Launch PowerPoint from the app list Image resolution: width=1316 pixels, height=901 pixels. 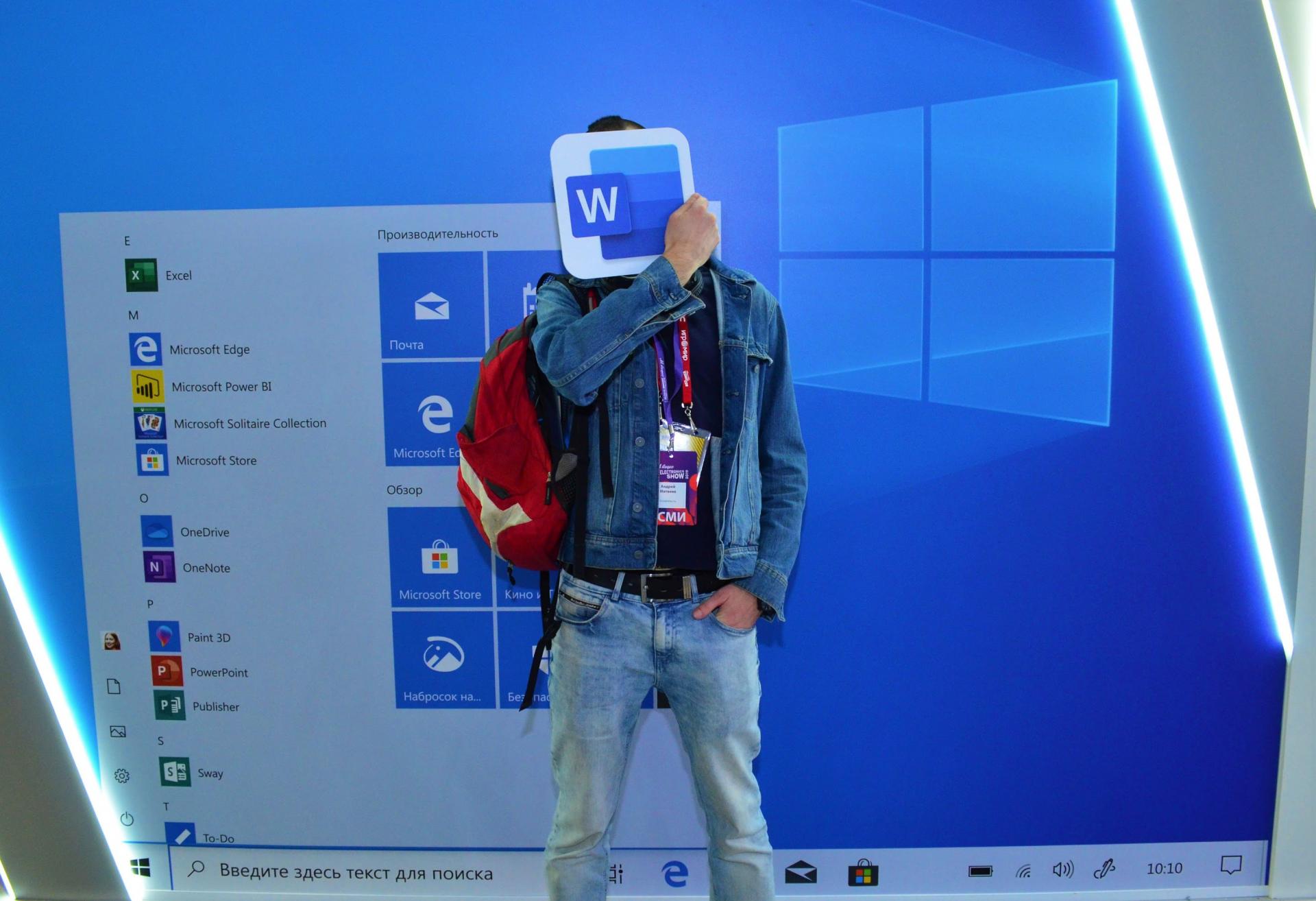tap(200, 672)
